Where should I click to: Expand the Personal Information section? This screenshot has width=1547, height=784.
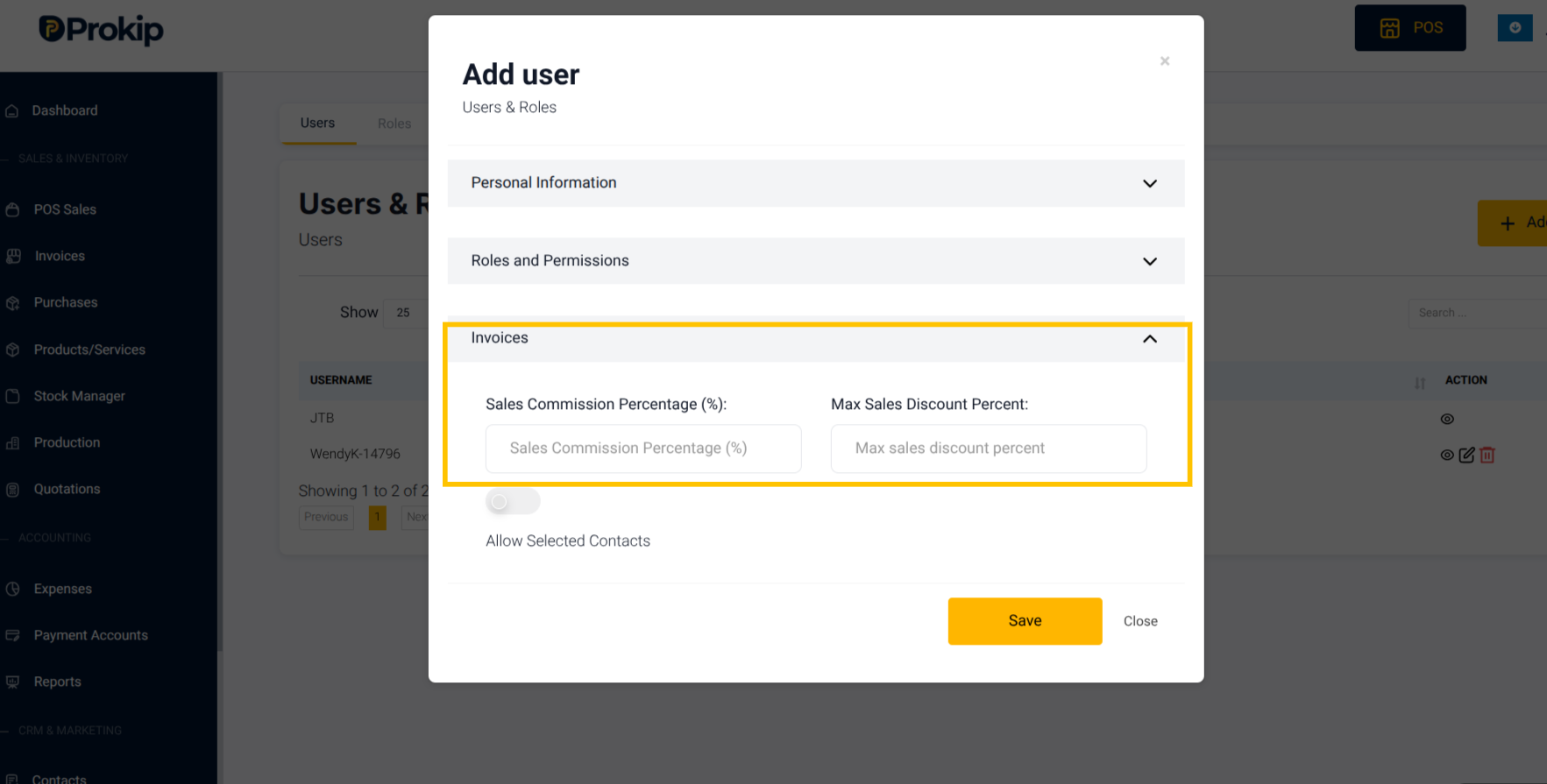[x=815, y=183]
